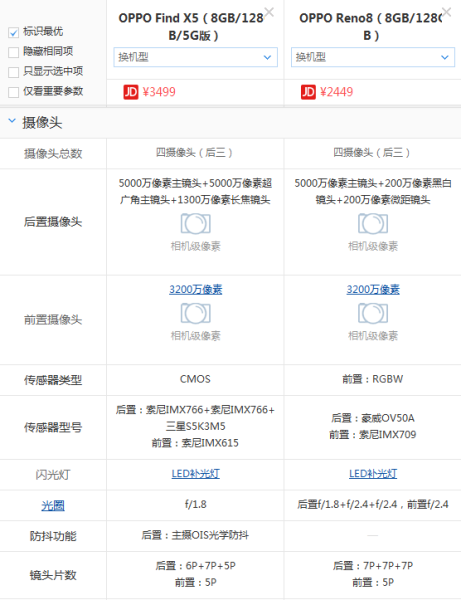Click f/1.8 aperture value for Find X5
This screenshot has width=461, height=600.
pyautogui.click(x=195, y=504)
